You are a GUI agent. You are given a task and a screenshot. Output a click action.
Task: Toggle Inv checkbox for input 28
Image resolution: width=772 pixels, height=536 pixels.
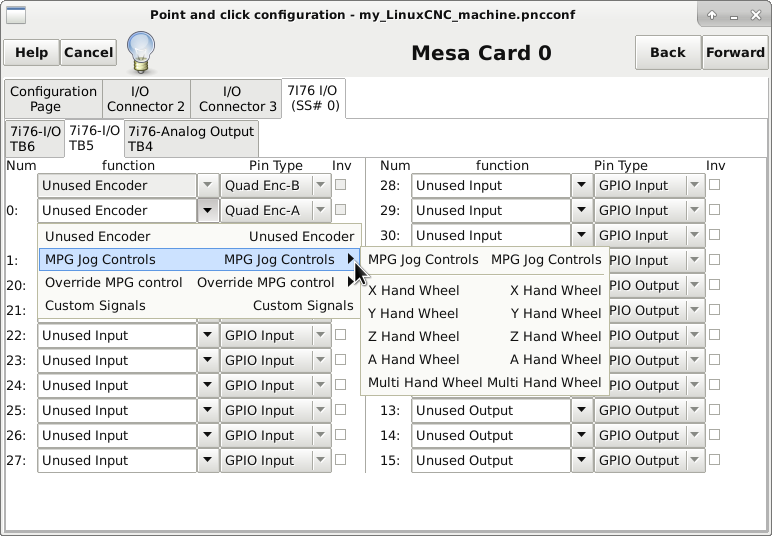click(x=714, y=185)
